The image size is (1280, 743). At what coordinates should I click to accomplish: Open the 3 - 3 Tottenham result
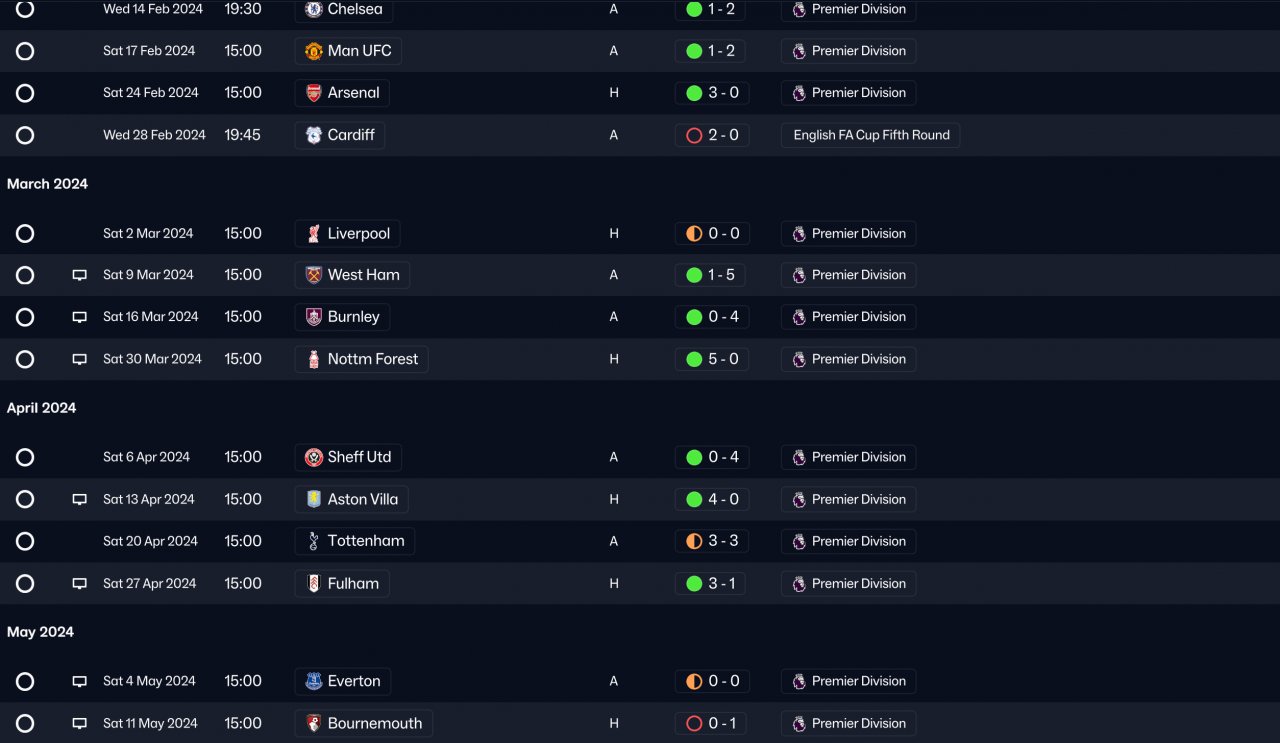pyautogui.click(x=712, y=541)
